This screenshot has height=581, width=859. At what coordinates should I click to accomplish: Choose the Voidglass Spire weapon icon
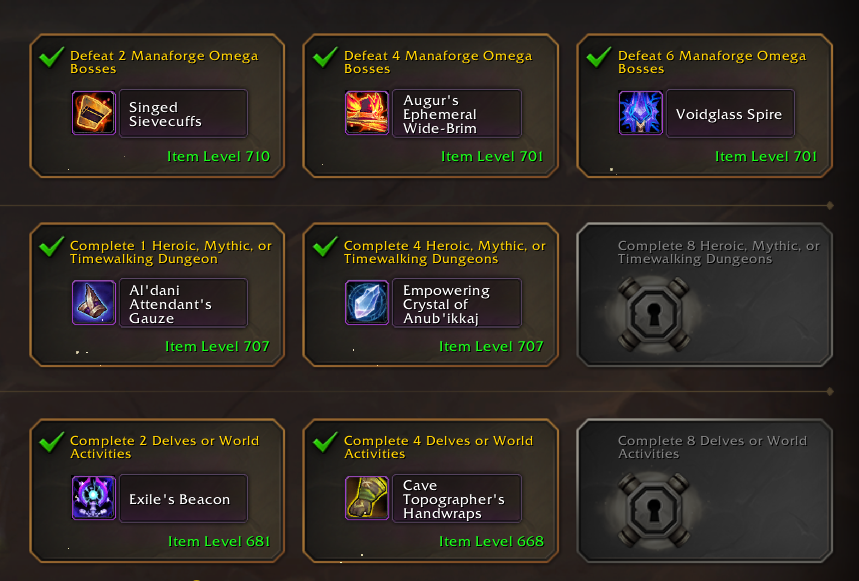(x=640, y=113)
